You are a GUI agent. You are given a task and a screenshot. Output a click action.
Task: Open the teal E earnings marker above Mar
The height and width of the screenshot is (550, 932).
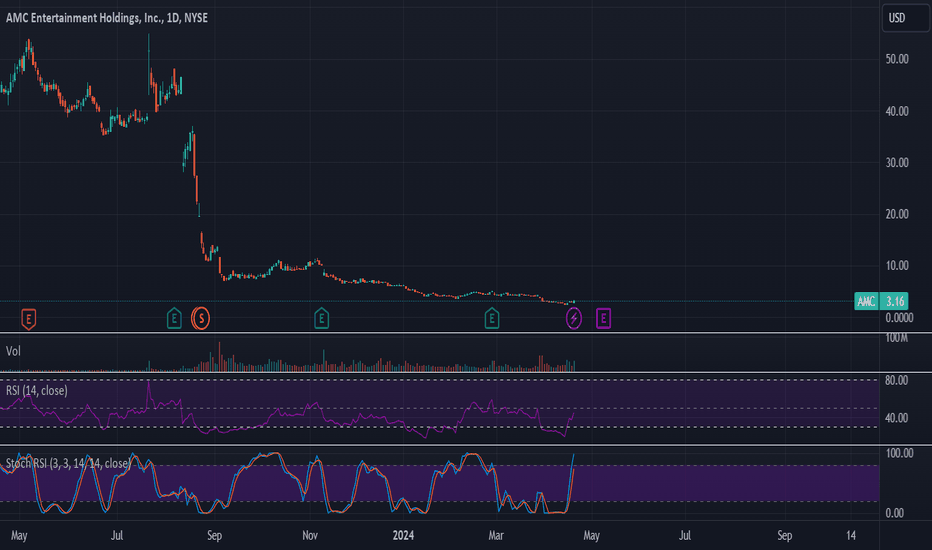point(492,319)
